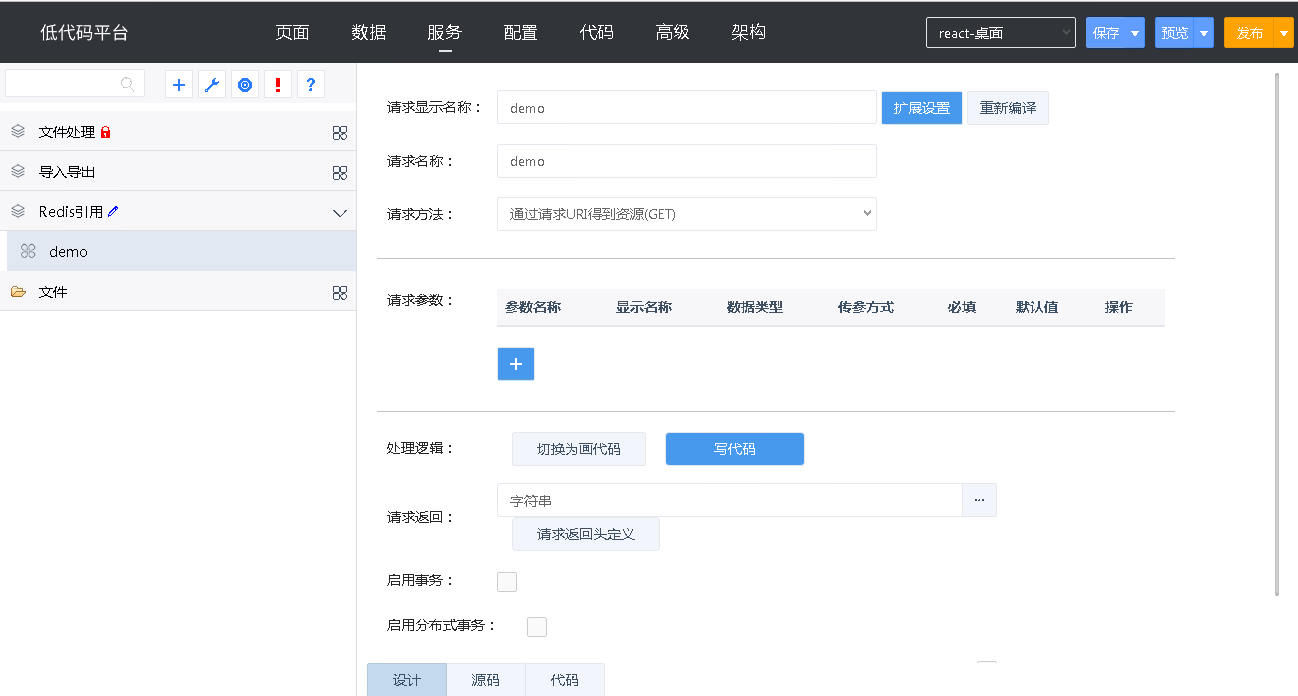The width and height of the screenshot is (1298, 696).
Task: Click the search magnifier icon in sidebar
Action: tap(128, 85)
